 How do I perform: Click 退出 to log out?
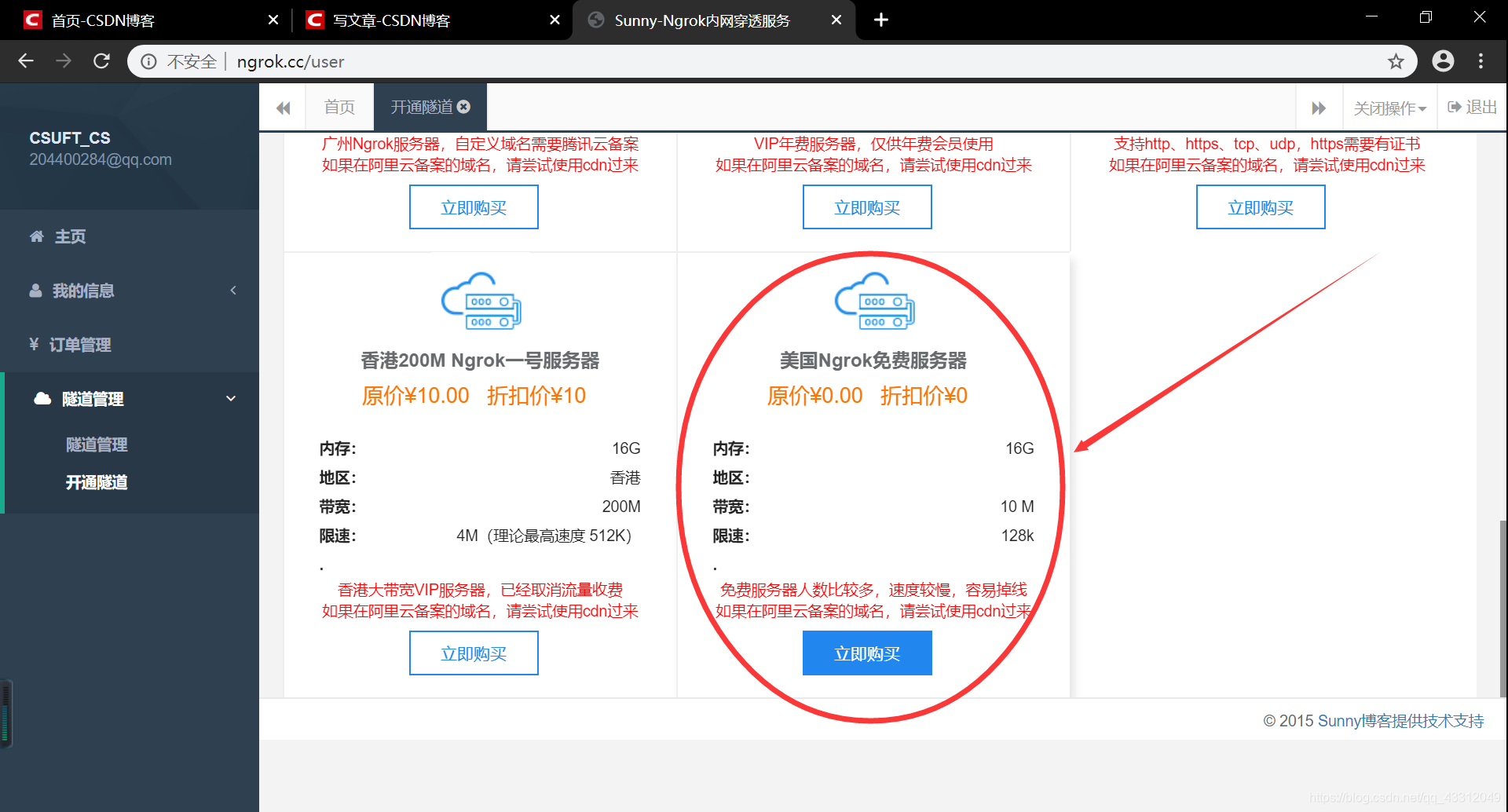[1473, 107]
